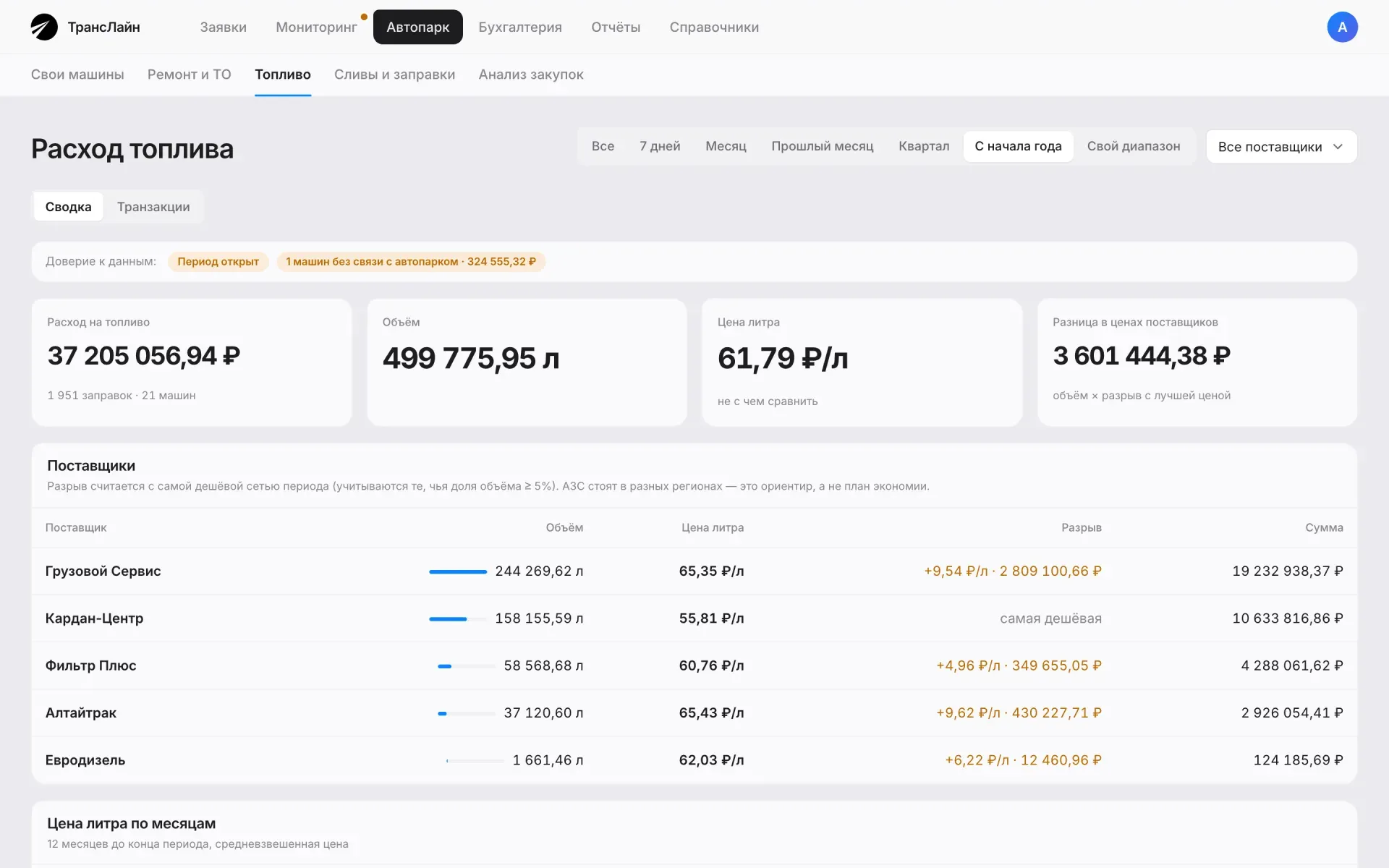Select the Месяц period filter
Screen dimensions: 1389x868
tap(726, 146)
